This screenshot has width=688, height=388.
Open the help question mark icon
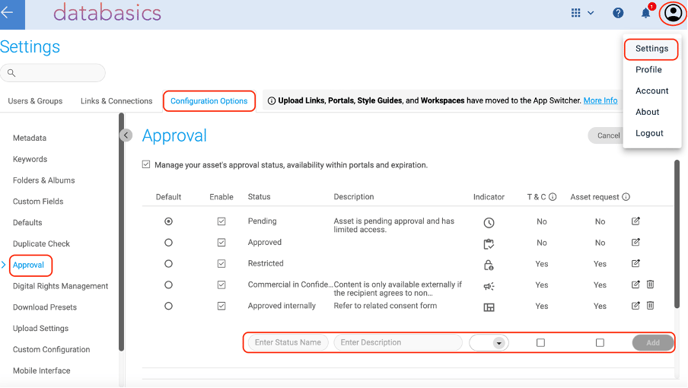[x=618, y=13]
